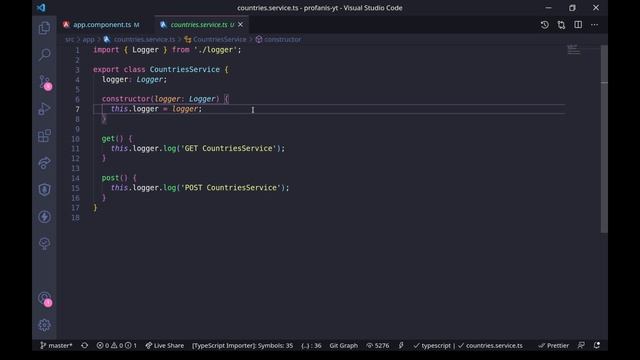Open errors and warnings counts
This screenshot has height=360, width=640.
tap(116, 345)
